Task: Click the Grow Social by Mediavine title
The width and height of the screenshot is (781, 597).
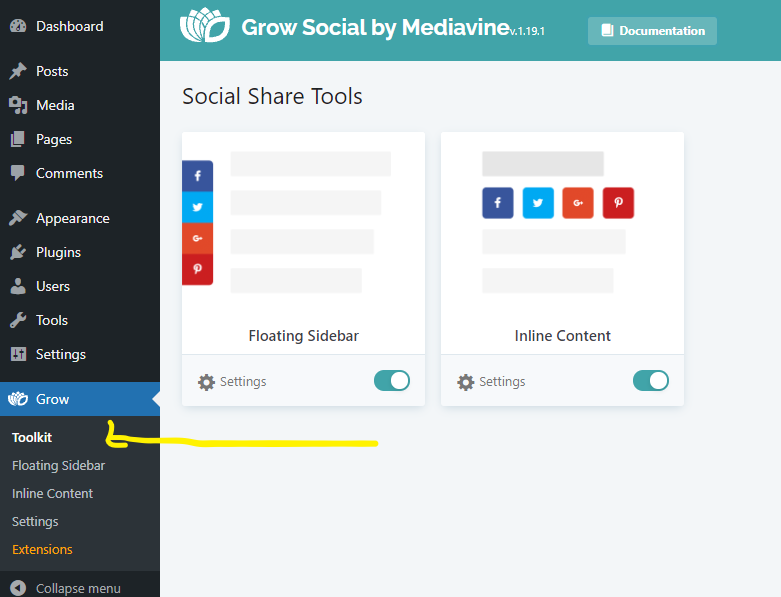Action: tap(375, 27)
